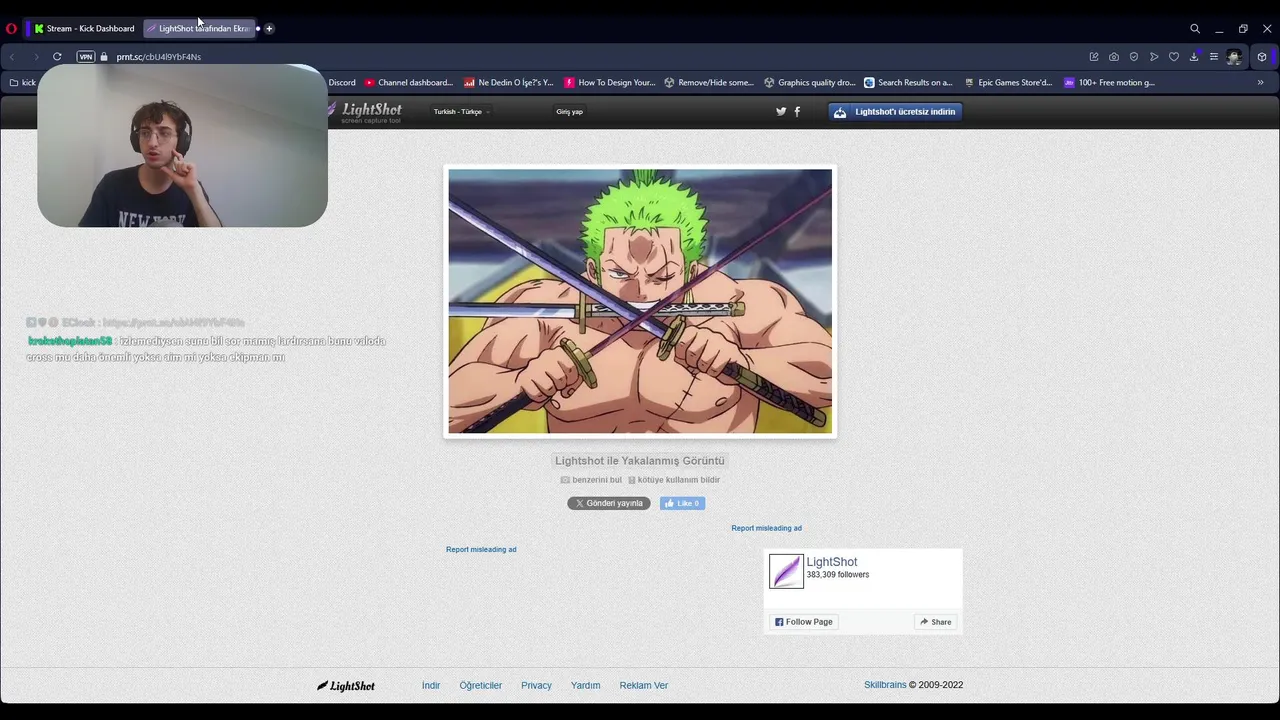The height and width of the screenshot is (720, 1280).
Task: Click Lightshot'ı ücretsiz indirin button
Action: tap(896, 112)
